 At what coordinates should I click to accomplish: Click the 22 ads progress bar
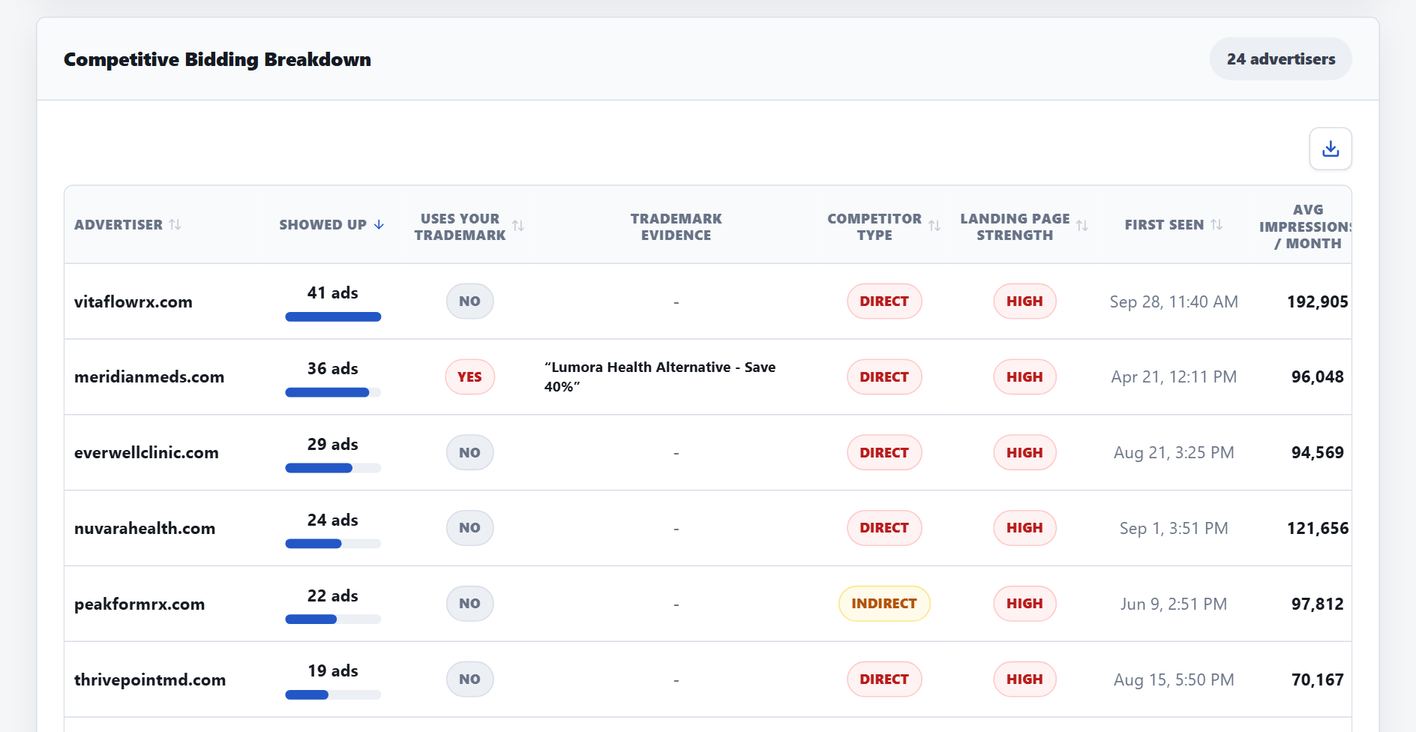pyautogui.click(x=333, y=619)
